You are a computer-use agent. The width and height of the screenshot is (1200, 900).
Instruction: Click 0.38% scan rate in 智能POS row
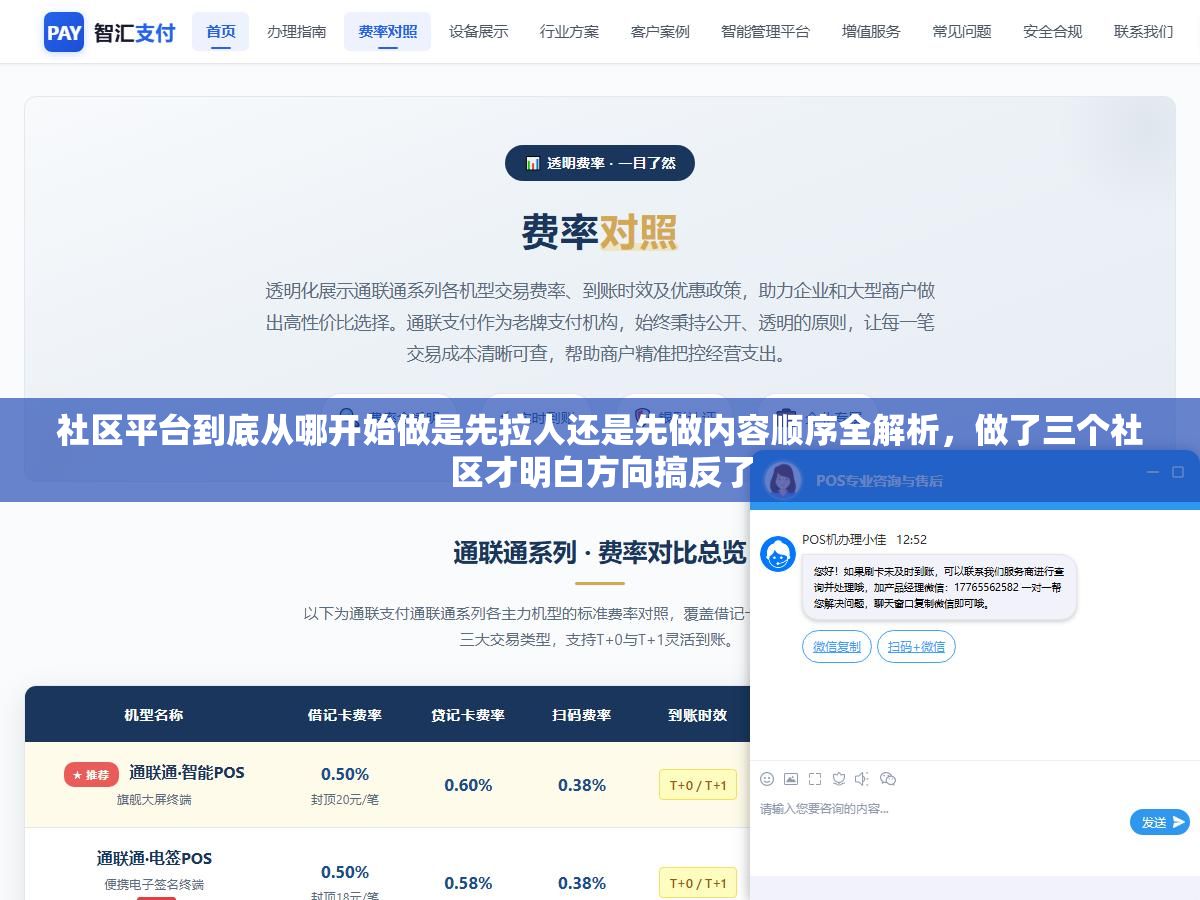click(x=582, y=785)
